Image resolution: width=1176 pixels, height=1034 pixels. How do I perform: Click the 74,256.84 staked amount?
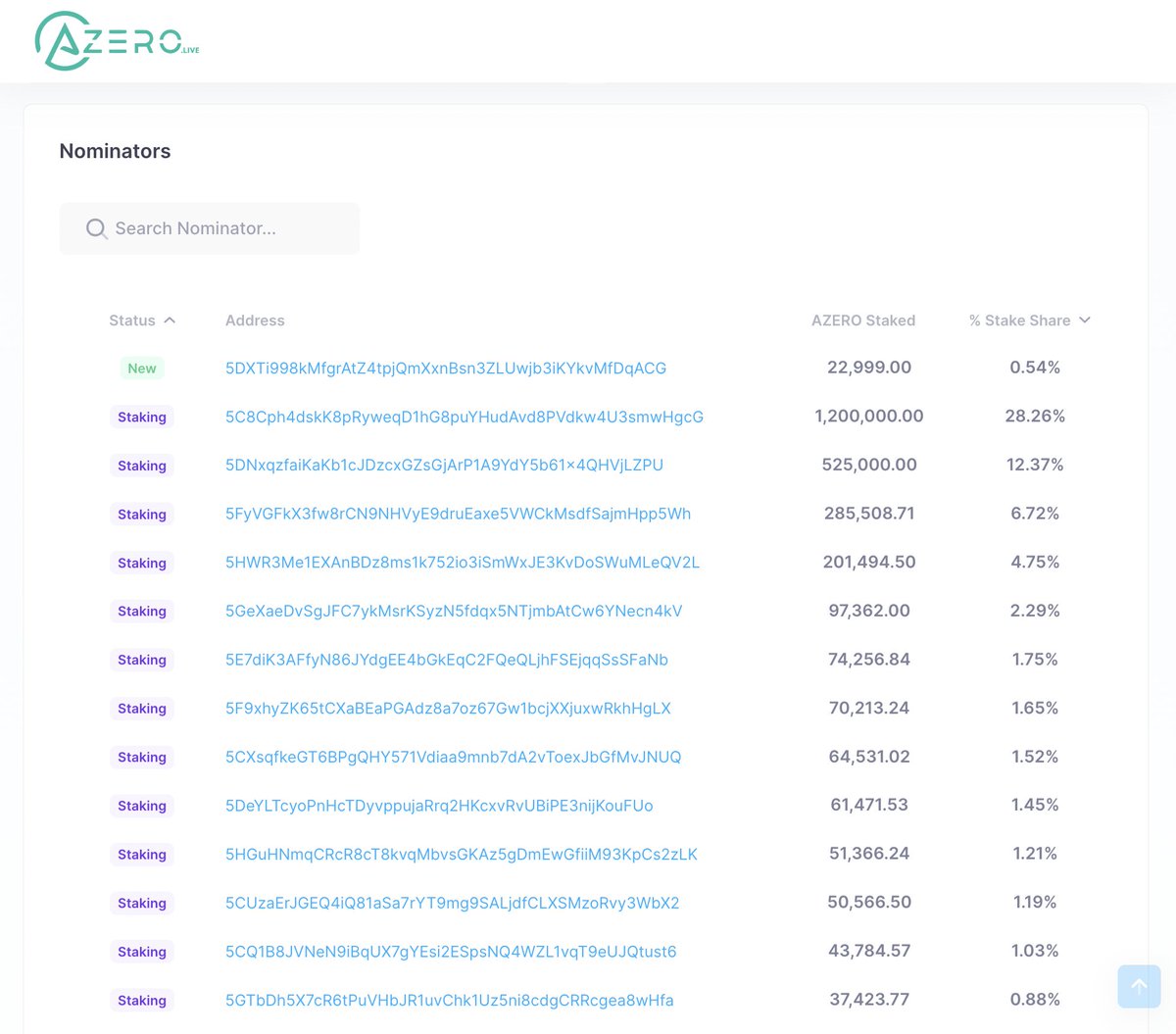pos(869,659)
